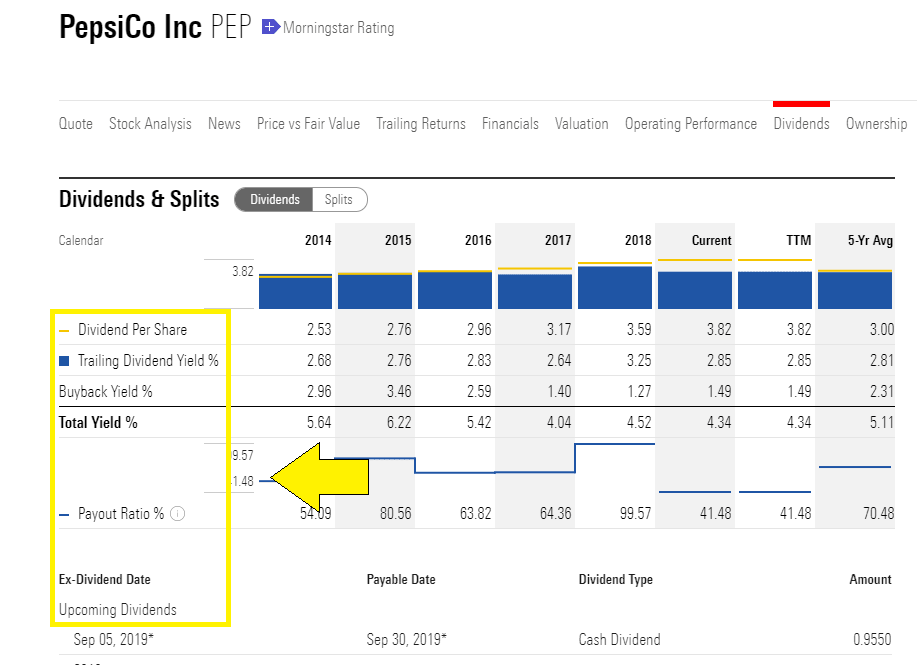The width and height of the screenshot is (917, 665).
Task: Click the Morningstar Rating link
Action: pyautogui.click(x=339, y=27)
